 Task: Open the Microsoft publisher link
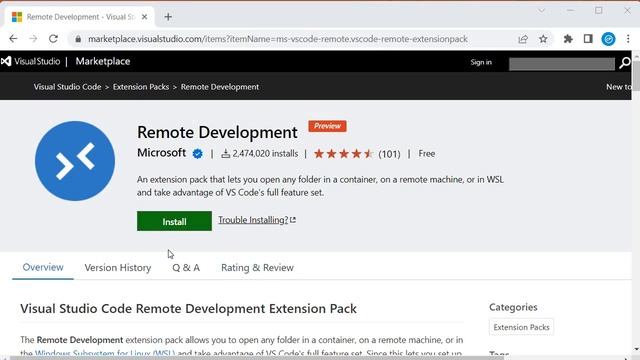pyautogui.click(x=162, y=153)
